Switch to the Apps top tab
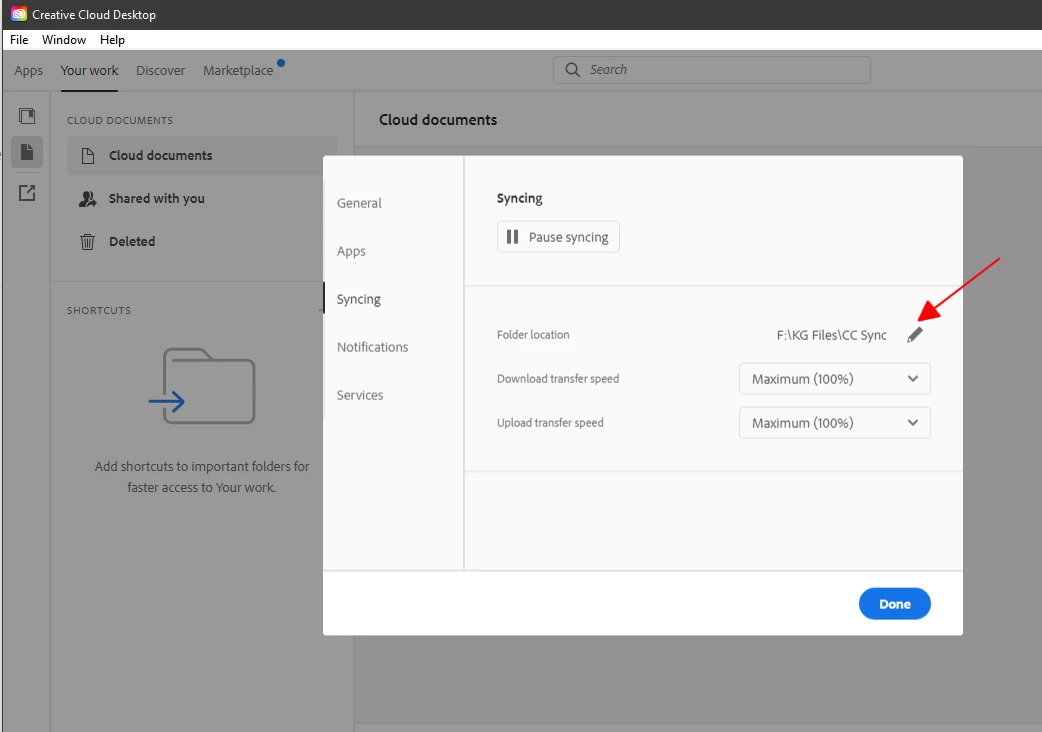The height and width of the screenshot is (732, 1042). click(x=29, y=70)
